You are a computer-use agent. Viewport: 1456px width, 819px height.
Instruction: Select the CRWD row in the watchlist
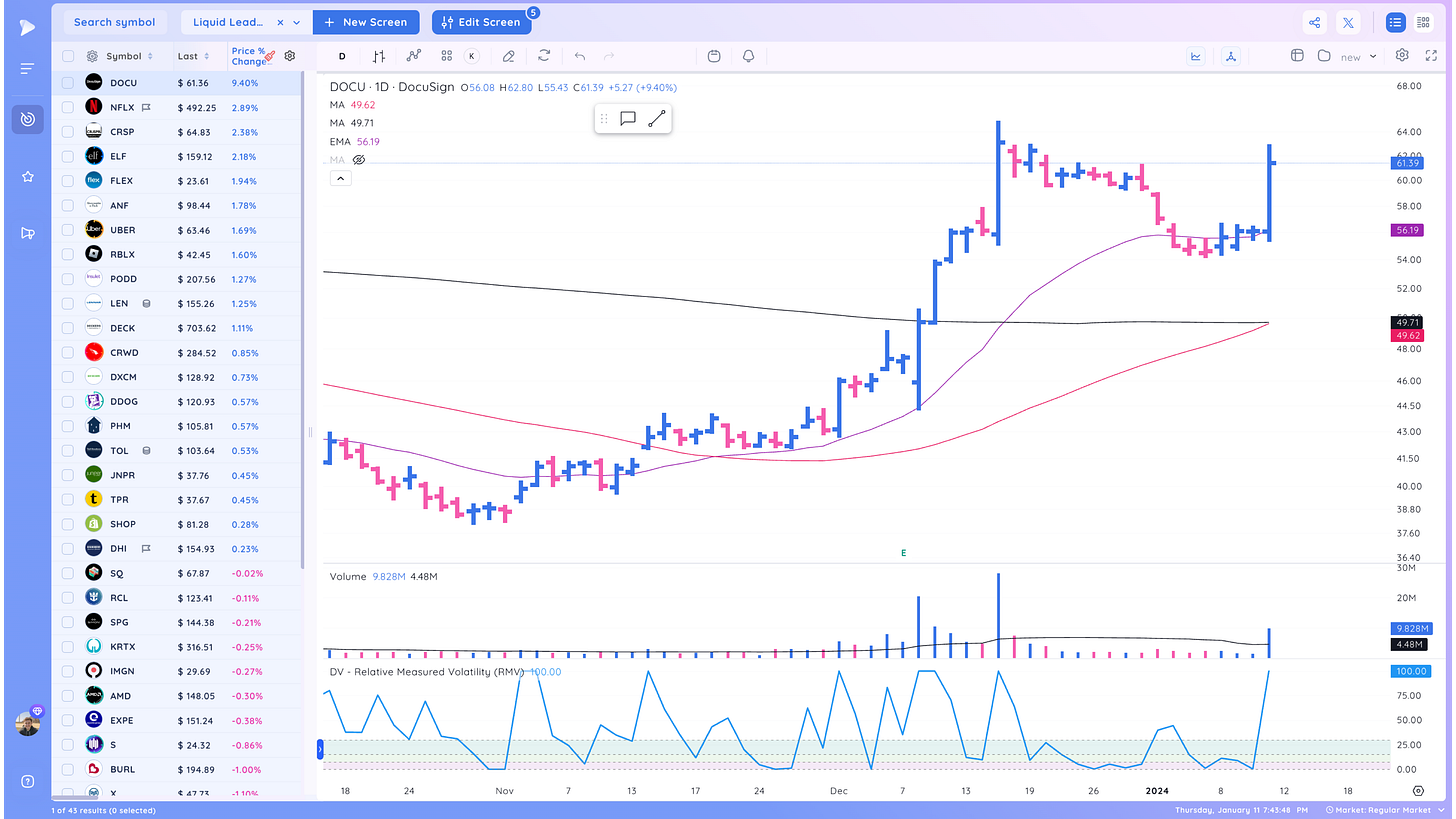(177, 352)
